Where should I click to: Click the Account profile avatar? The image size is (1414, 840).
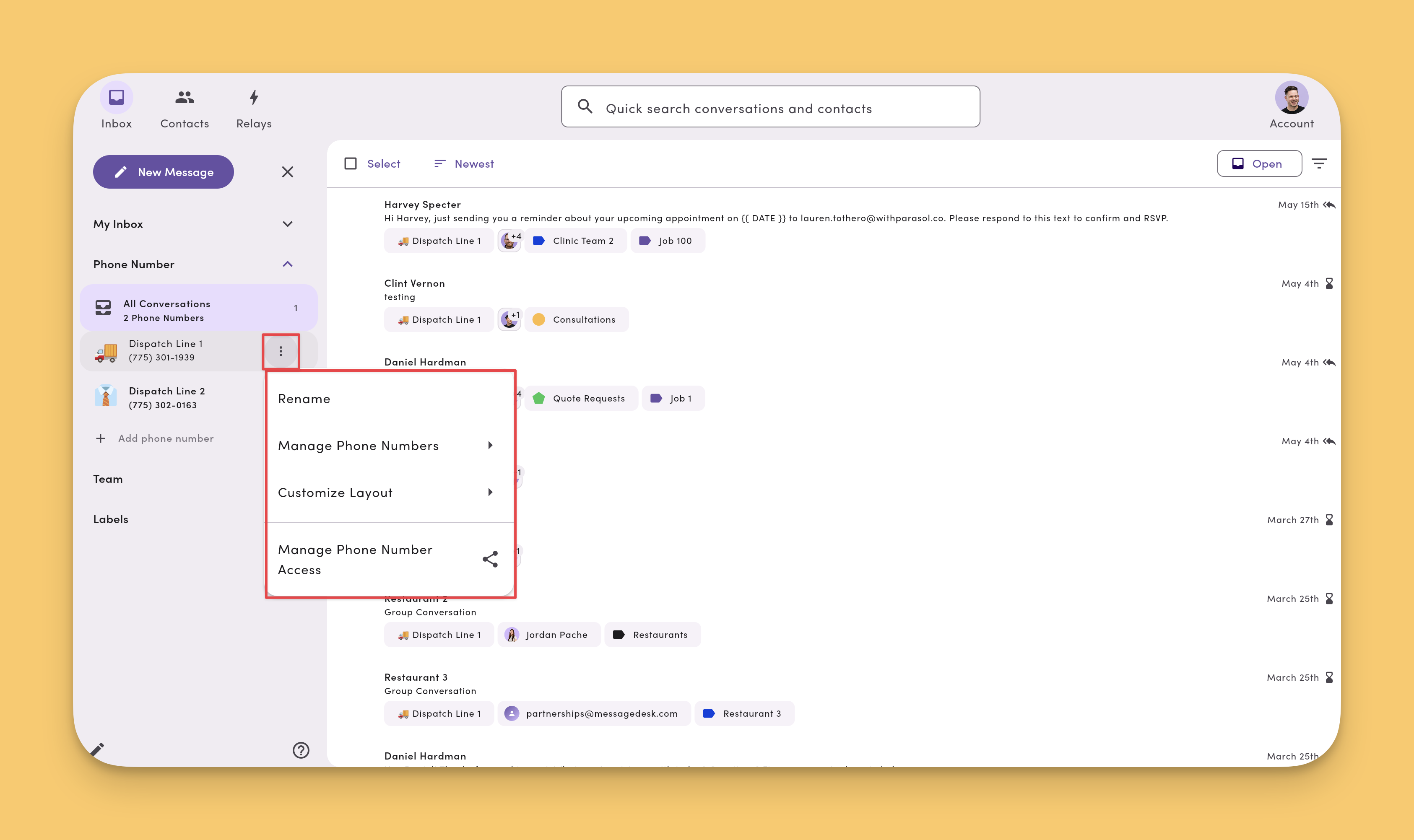click(1291, 97)
